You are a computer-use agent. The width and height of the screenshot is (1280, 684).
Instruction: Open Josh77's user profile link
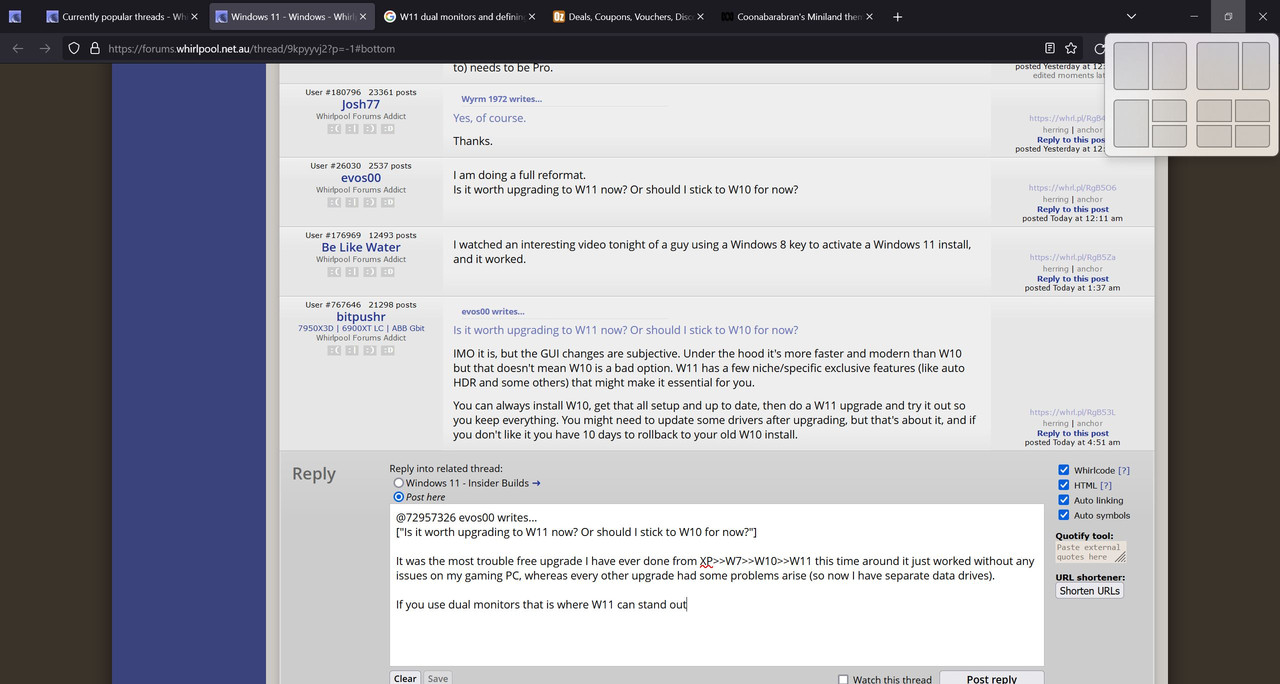361,104
